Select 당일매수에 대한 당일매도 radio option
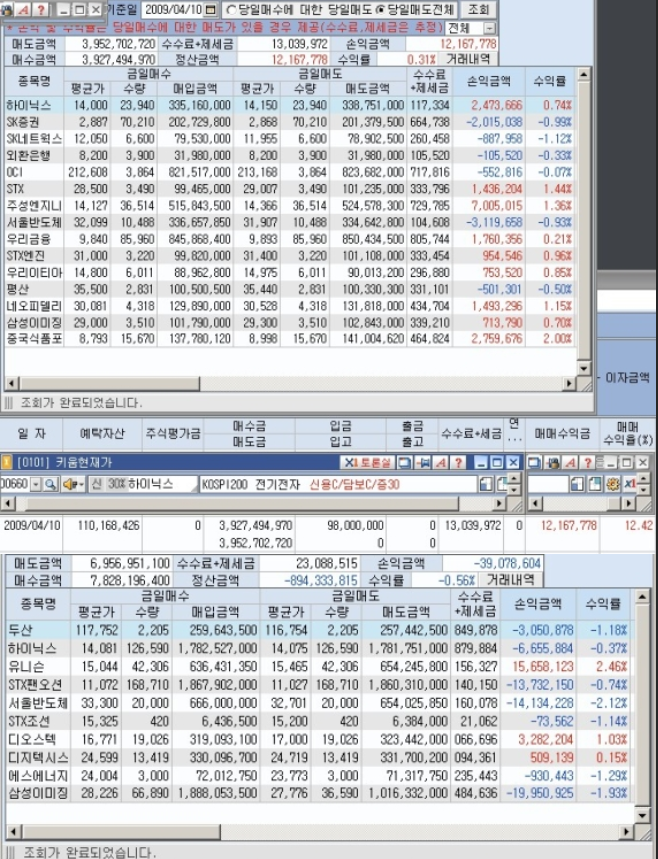The height and width of the screenshot is (859, 658). 231,10
